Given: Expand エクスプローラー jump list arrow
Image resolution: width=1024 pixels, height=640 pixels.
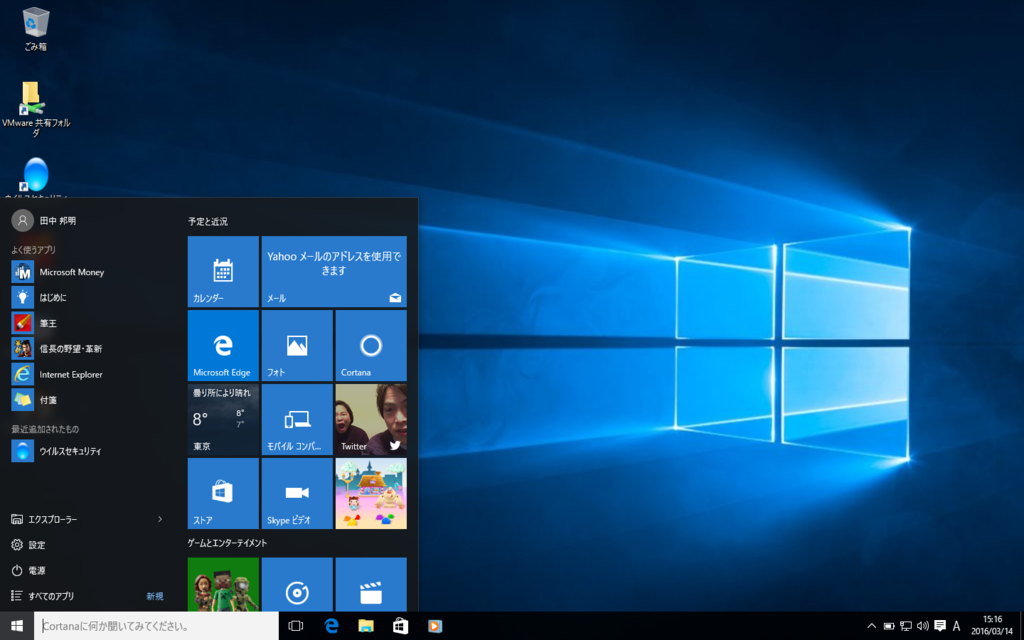Looking at the screenshot, I should pyautogui.click(x=160, y=519).
